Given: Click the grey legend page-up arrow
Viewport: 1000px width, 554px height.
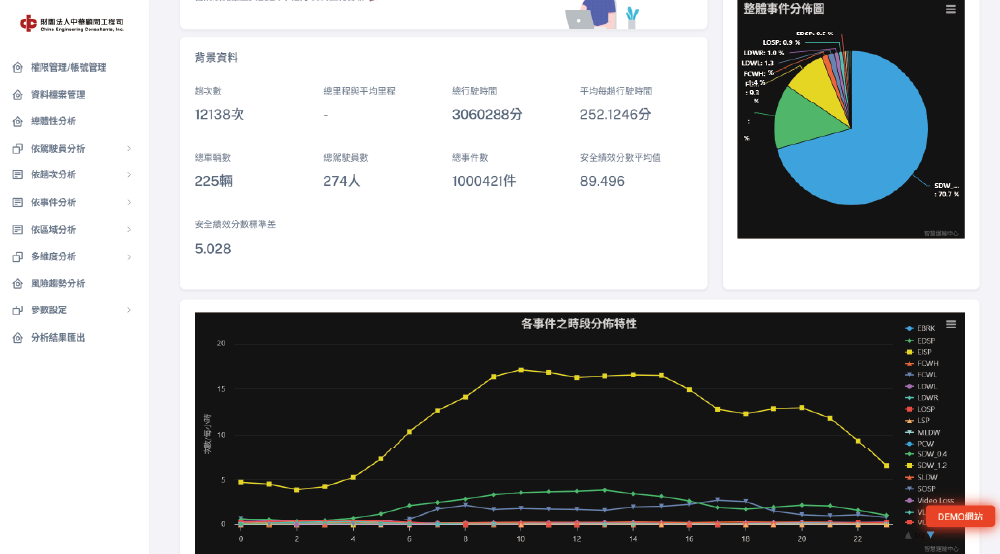Looking at the screenshot, I should (x=908, y=536).
